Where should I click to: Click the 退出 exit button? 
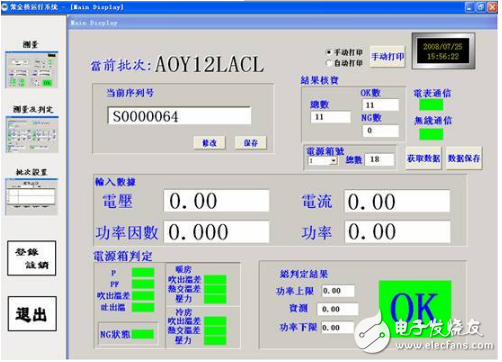32,314
